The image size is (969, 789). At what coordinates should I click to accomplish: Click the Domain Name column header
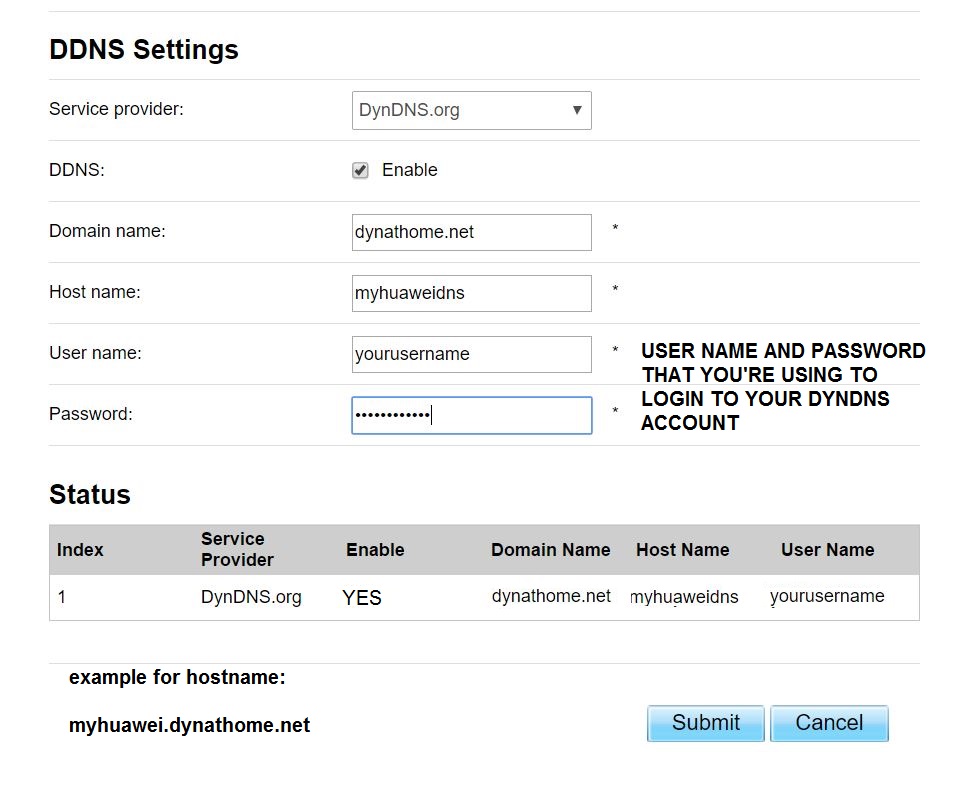[x=550, y=550]
